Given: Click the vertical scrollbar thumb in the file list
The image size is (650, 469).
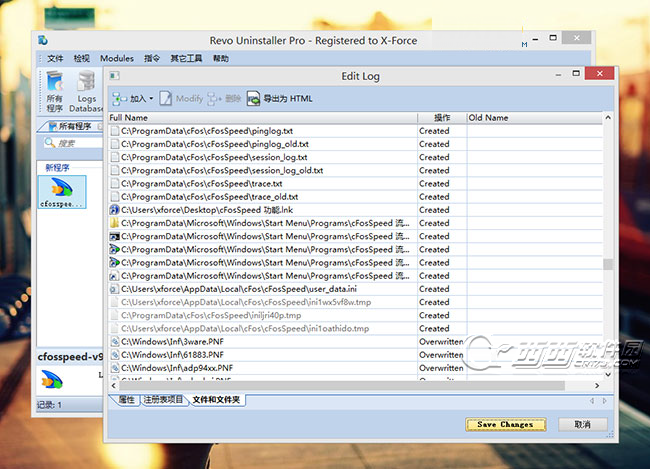Looking at the screenshot, I should [608, 264].
